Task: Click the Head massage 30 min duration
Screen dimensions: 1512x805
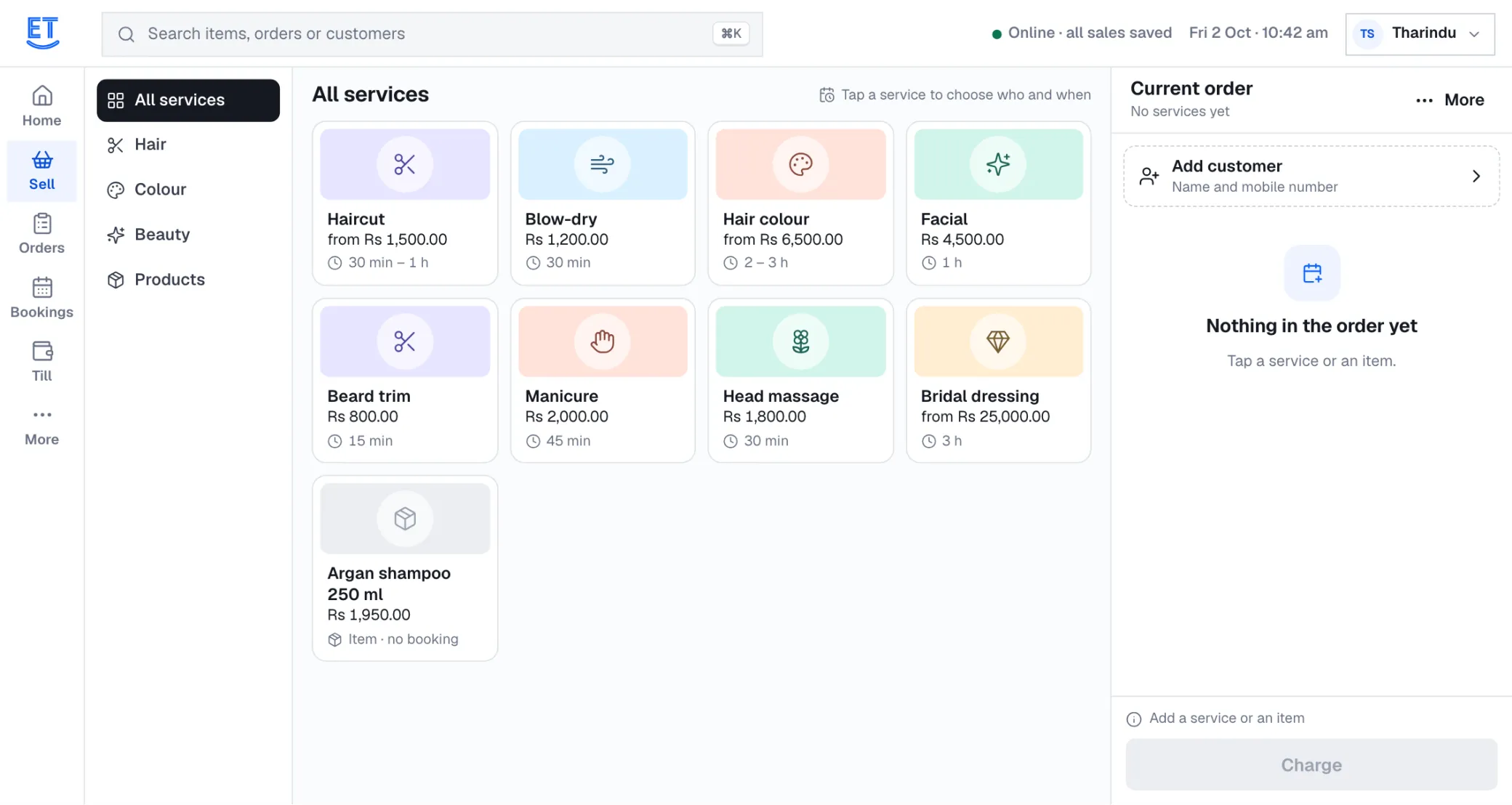Action: pos(756,441)
